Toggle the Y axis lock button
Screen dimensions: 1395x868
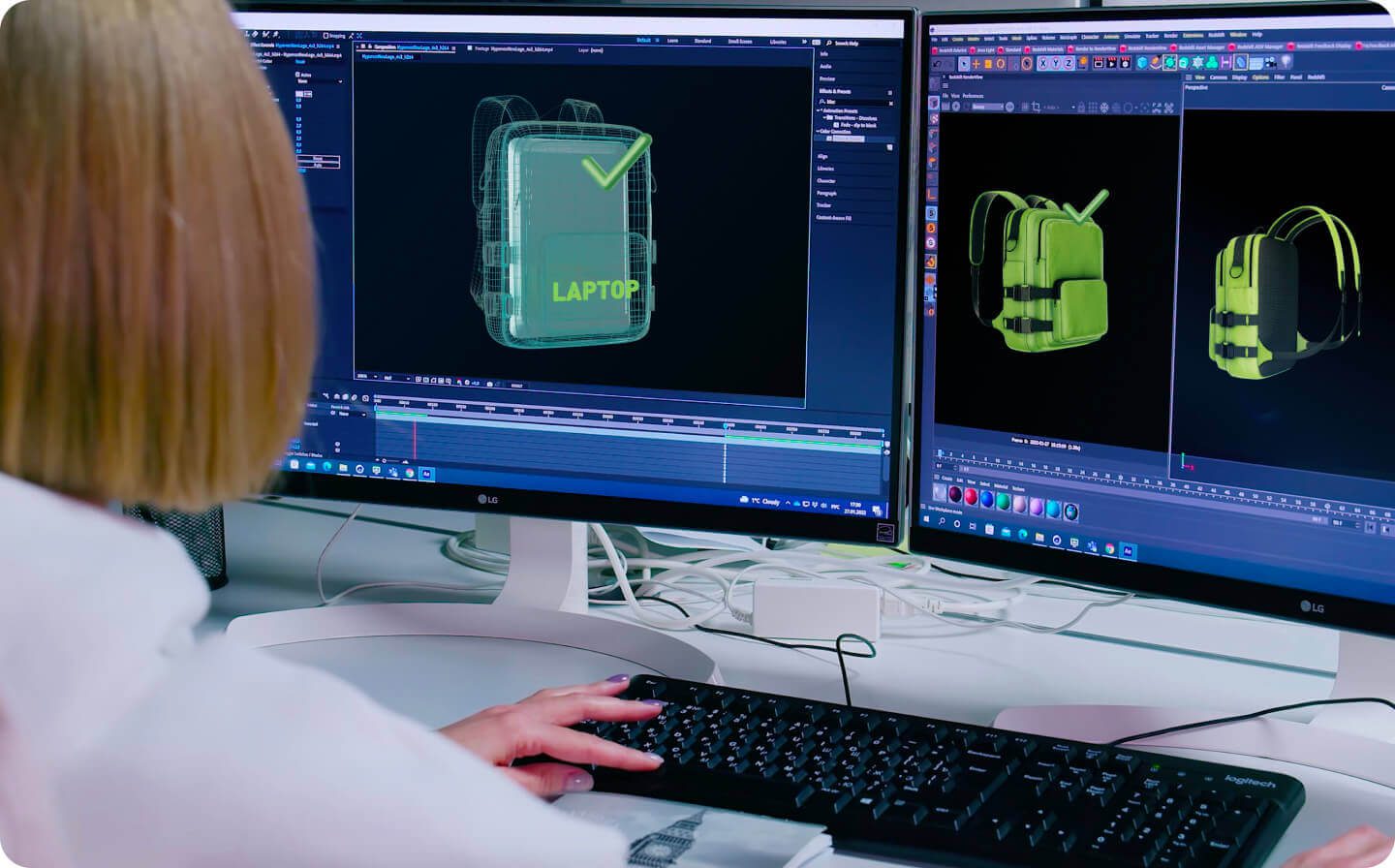(x=1055, y=63)
